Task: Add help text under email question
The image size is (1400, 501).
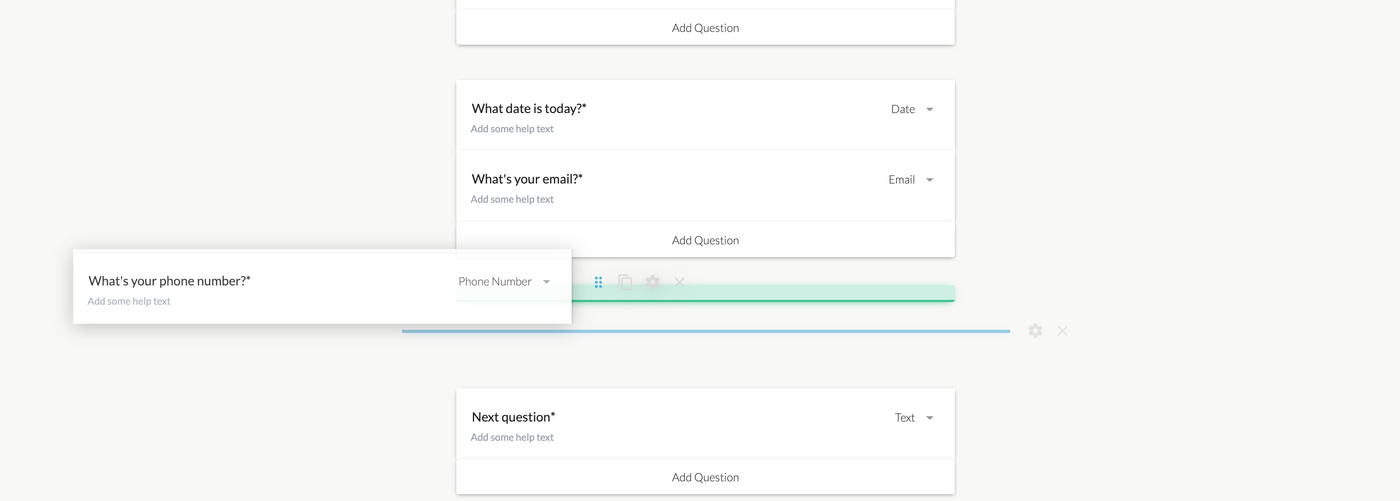Action: 512,199
